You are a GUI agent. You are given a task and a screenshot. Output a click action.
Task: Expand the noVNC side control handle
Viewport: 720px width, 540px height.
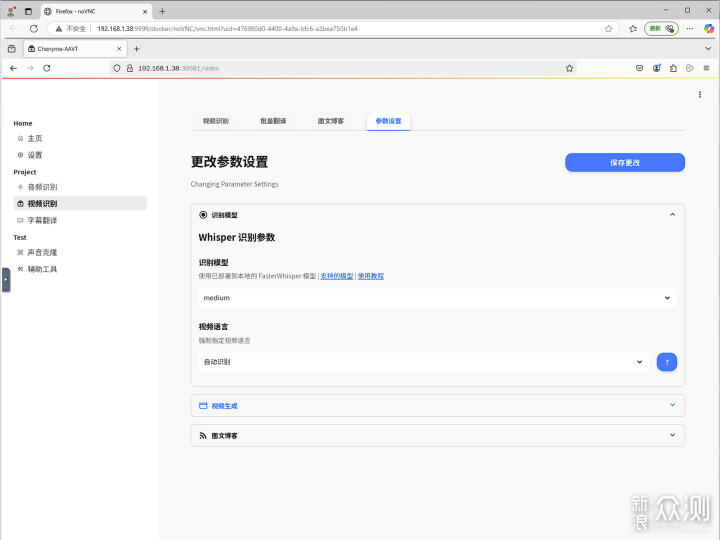6,280
